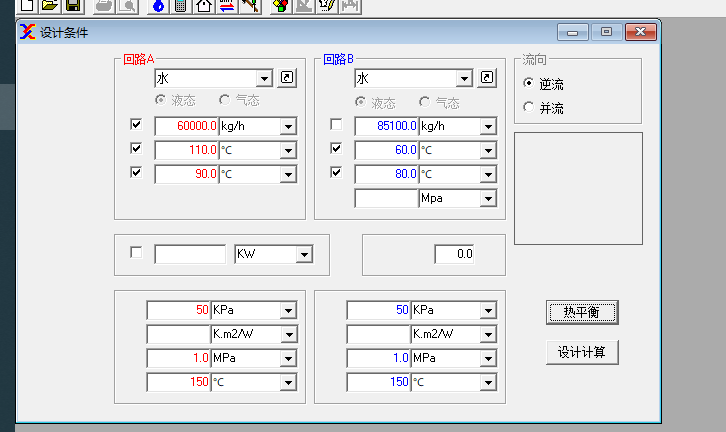726x432 pixels.
Task: Enable loop B flow rate 85100.0 checkbox
Action: point(336,124)
